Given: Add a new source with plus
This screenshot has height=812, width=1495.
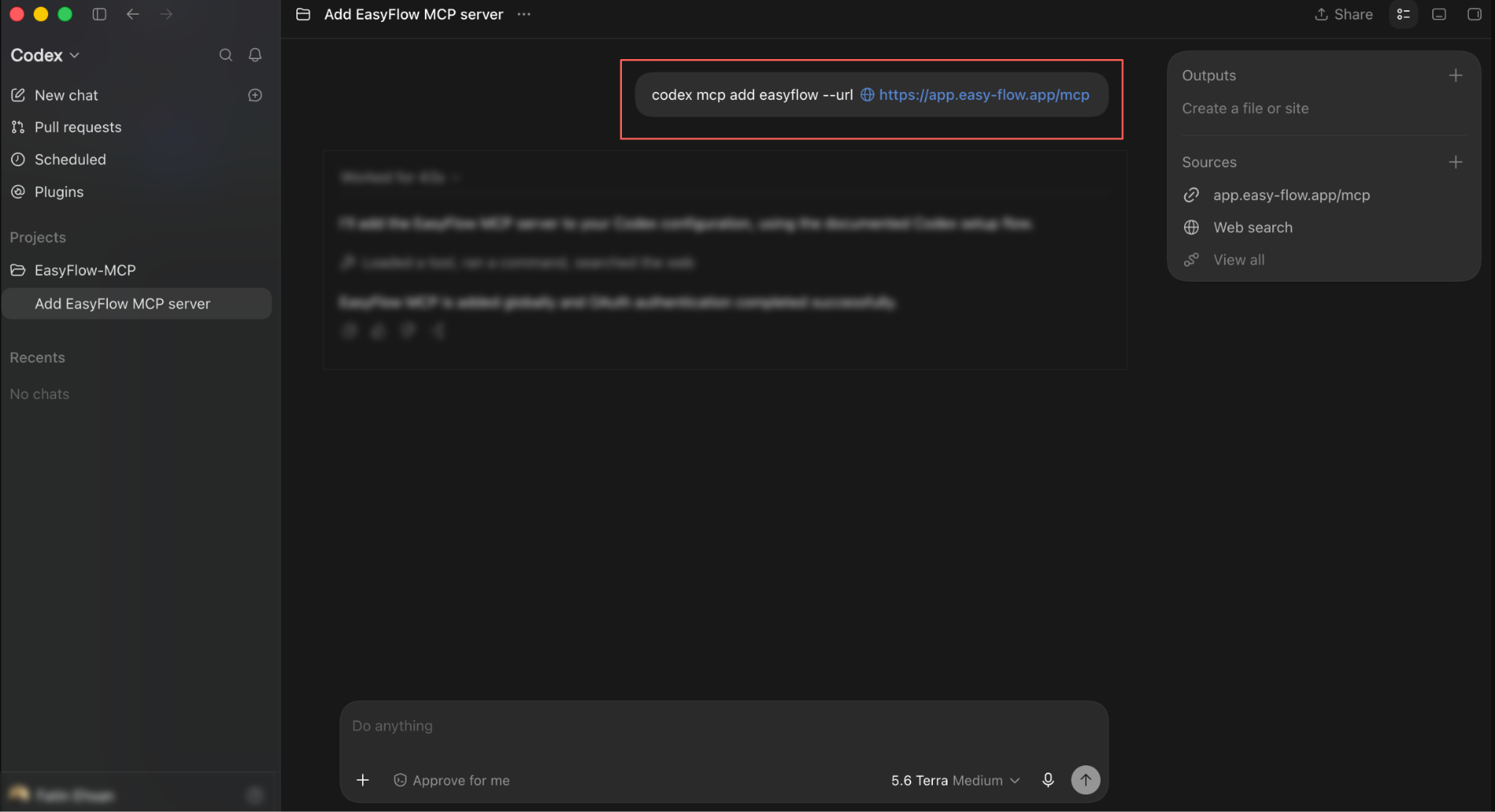Looking at the screenshot, I should pyautogui.click(x=1455, y=162).
